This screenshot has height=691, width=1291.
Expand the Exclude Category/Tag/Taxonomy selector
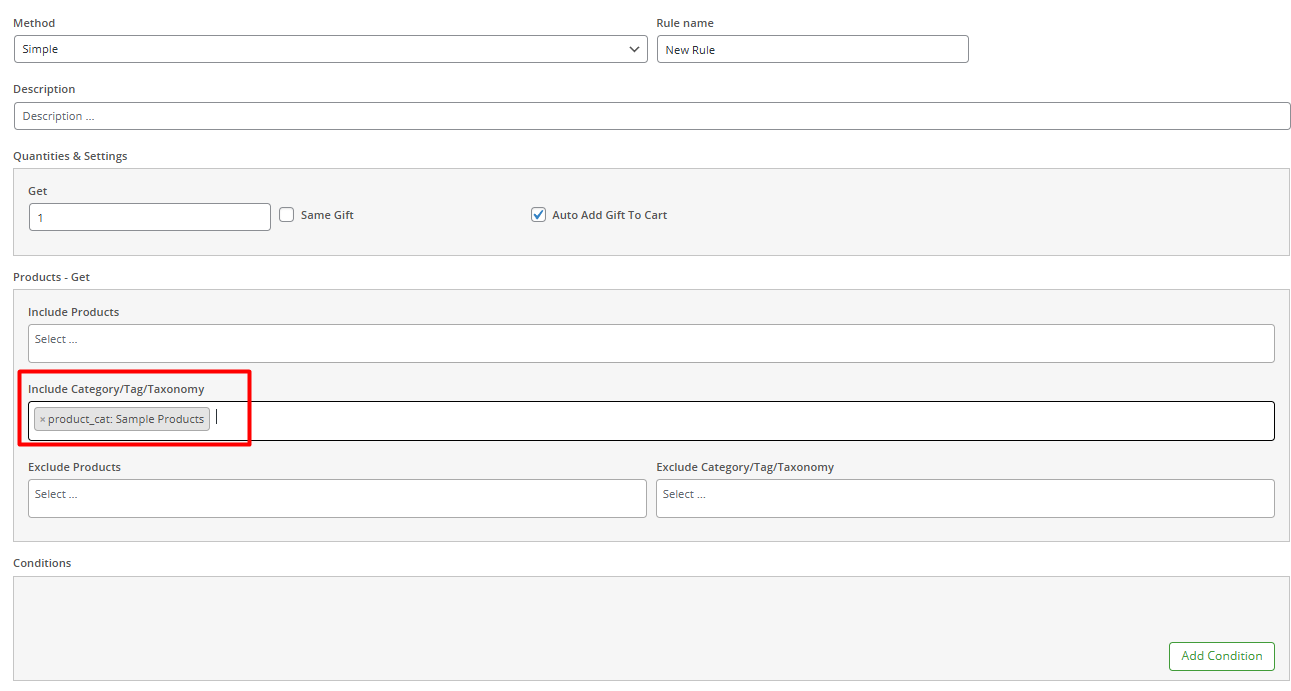(965, 498)
